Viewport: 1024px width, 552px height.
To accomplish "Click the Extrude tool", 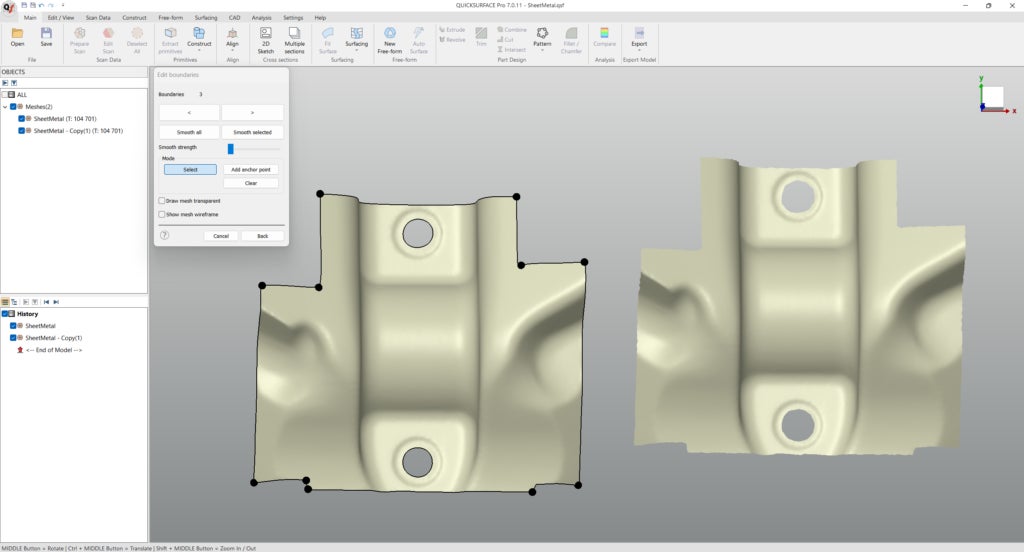I will coord(453,30).
